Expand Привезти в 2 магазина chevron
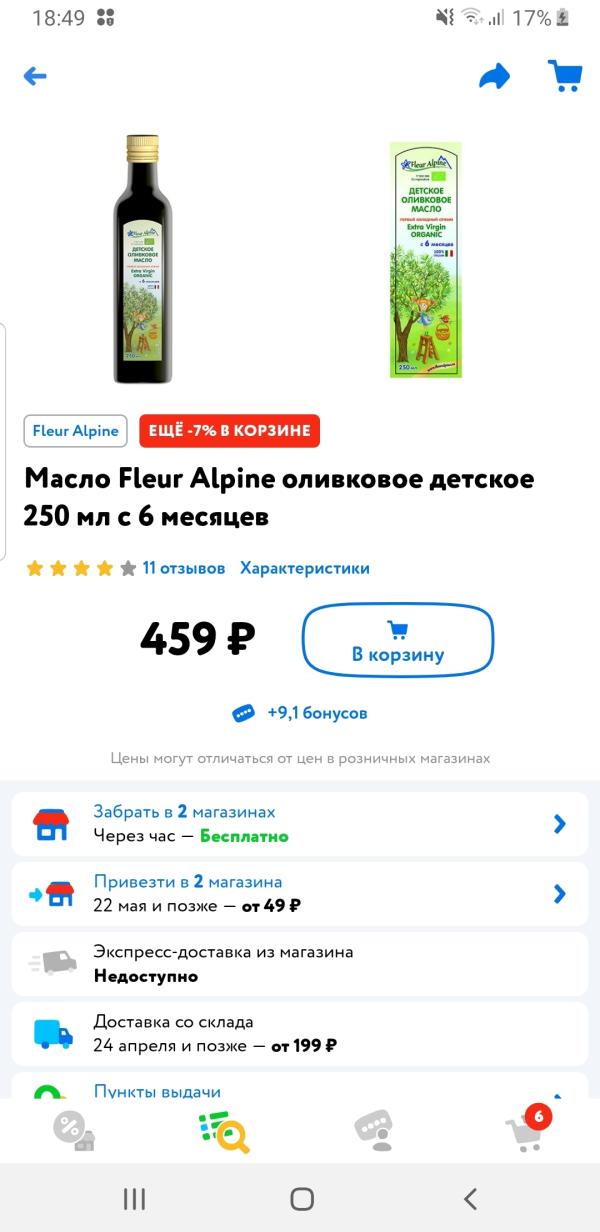This screenshot has height=1232, width=600. [x=560, y=894]
